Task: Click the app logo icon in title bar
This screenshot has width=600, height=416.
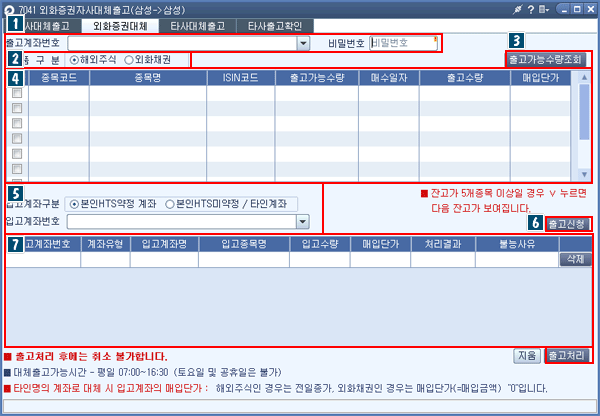Action: 9,10
